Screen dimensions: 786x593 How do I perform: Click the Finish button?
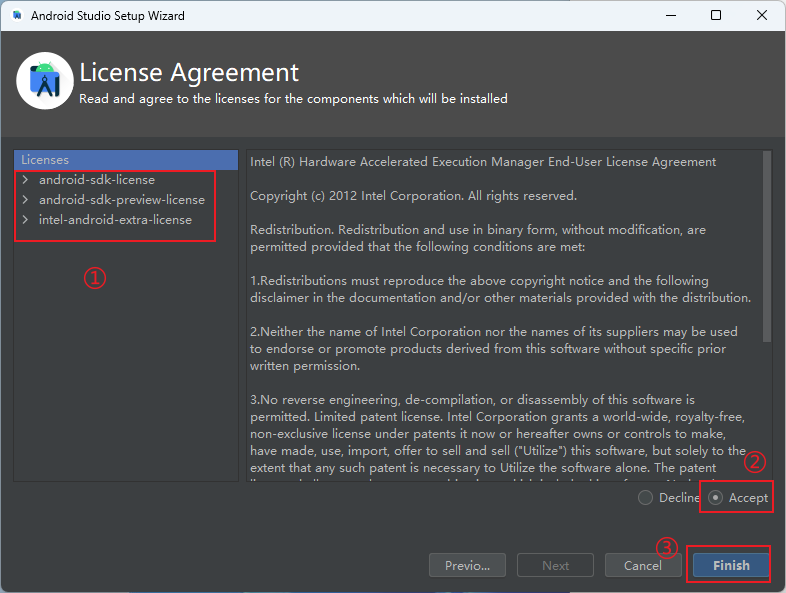731,565
